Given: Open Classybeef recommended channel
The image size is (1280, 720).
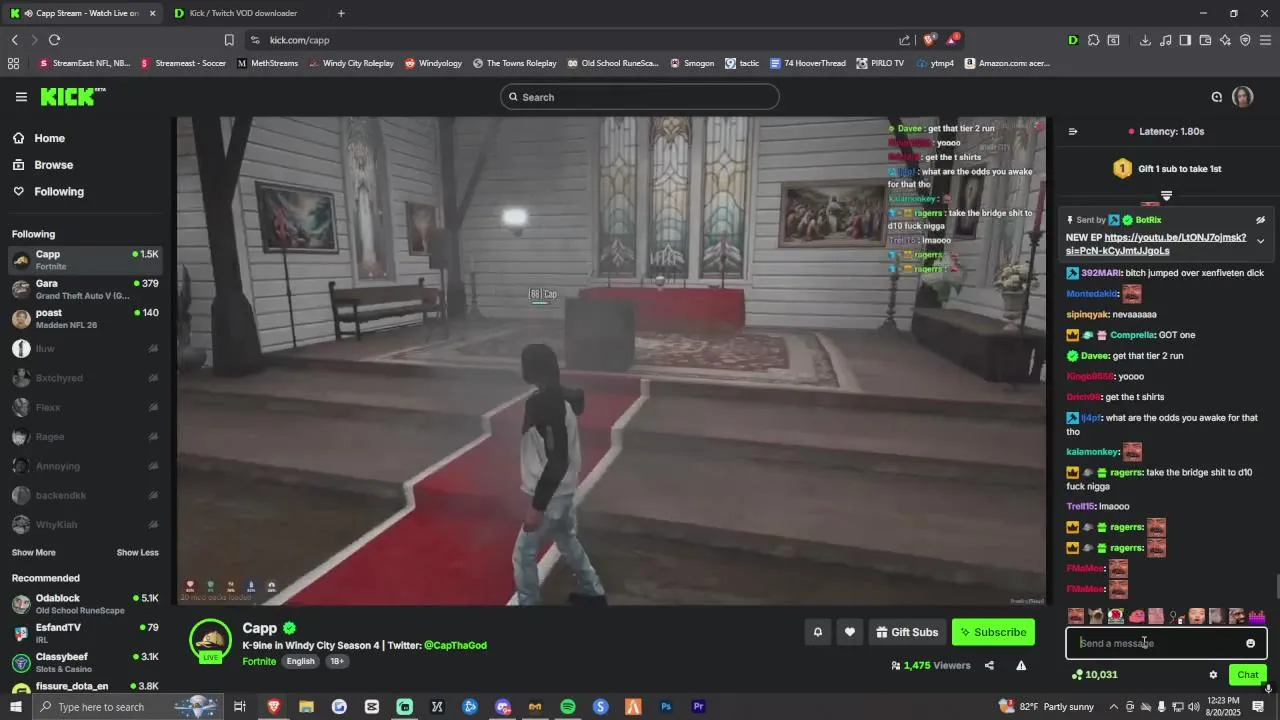Looking at the screenshot, I should tap(85, 662).
